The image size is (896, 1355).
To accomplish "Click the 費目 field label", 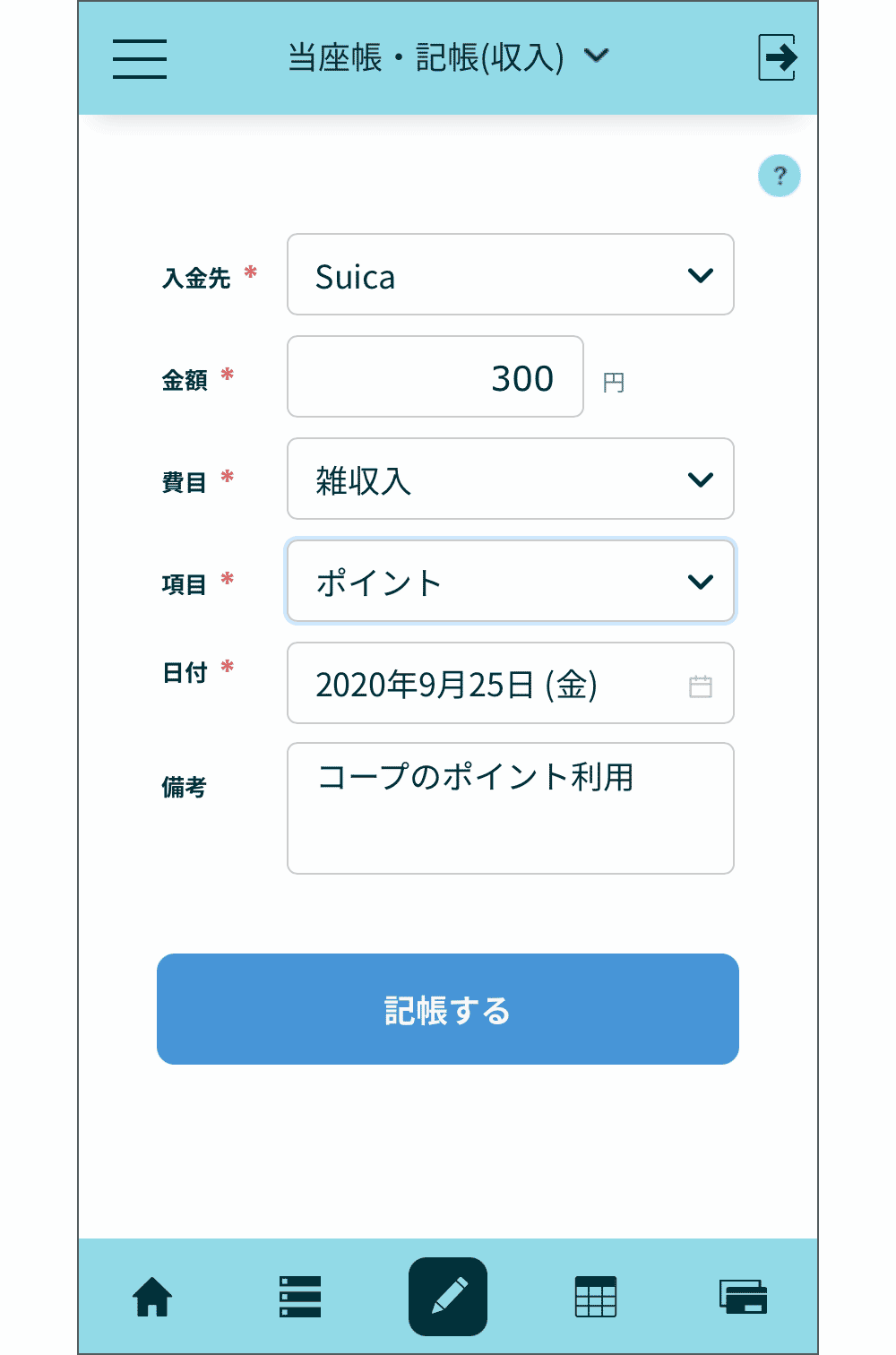I will [x=185, y=483].
